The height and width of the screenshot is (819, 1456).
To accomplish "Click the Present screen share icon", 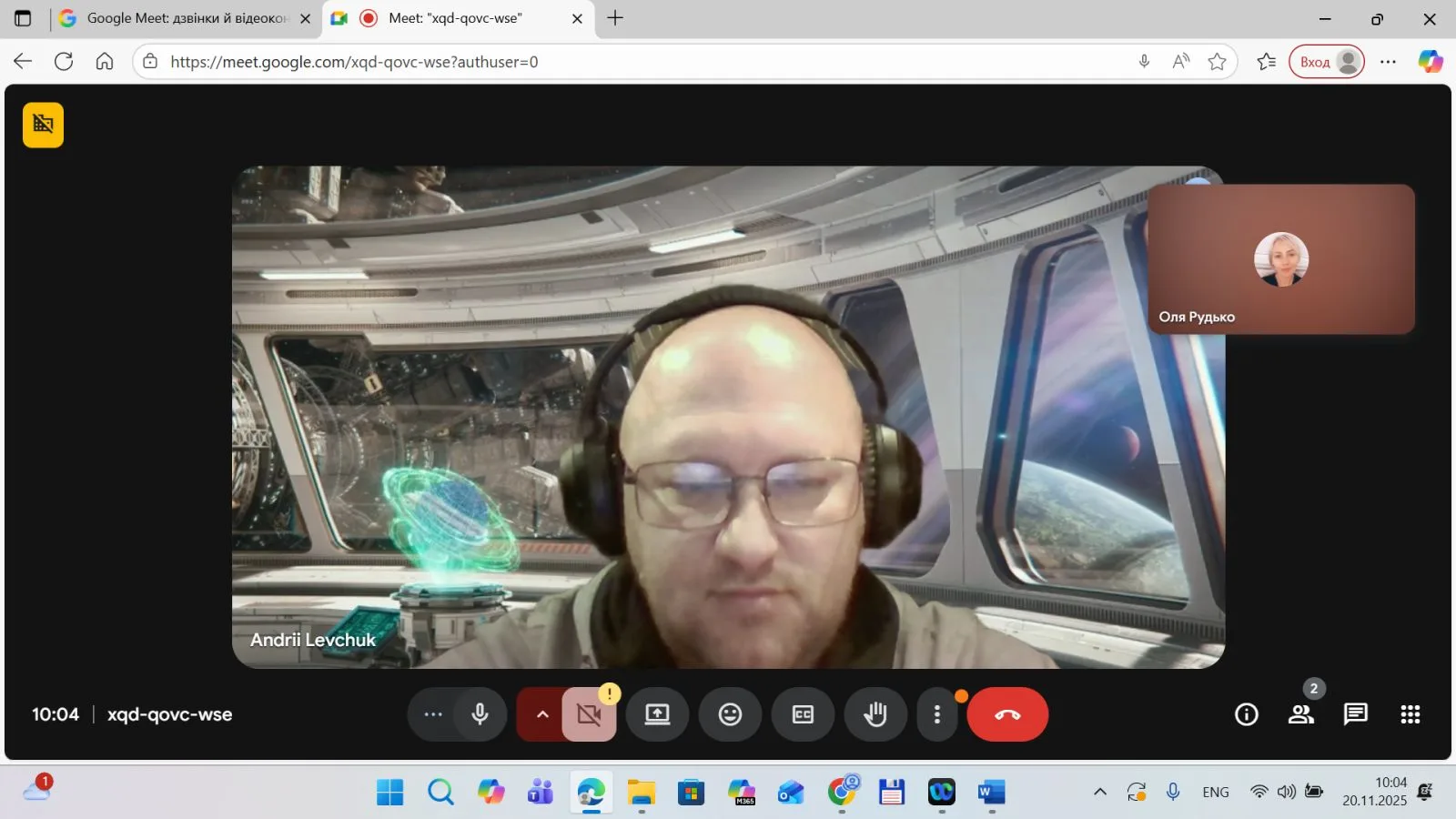I will point(657,714).
